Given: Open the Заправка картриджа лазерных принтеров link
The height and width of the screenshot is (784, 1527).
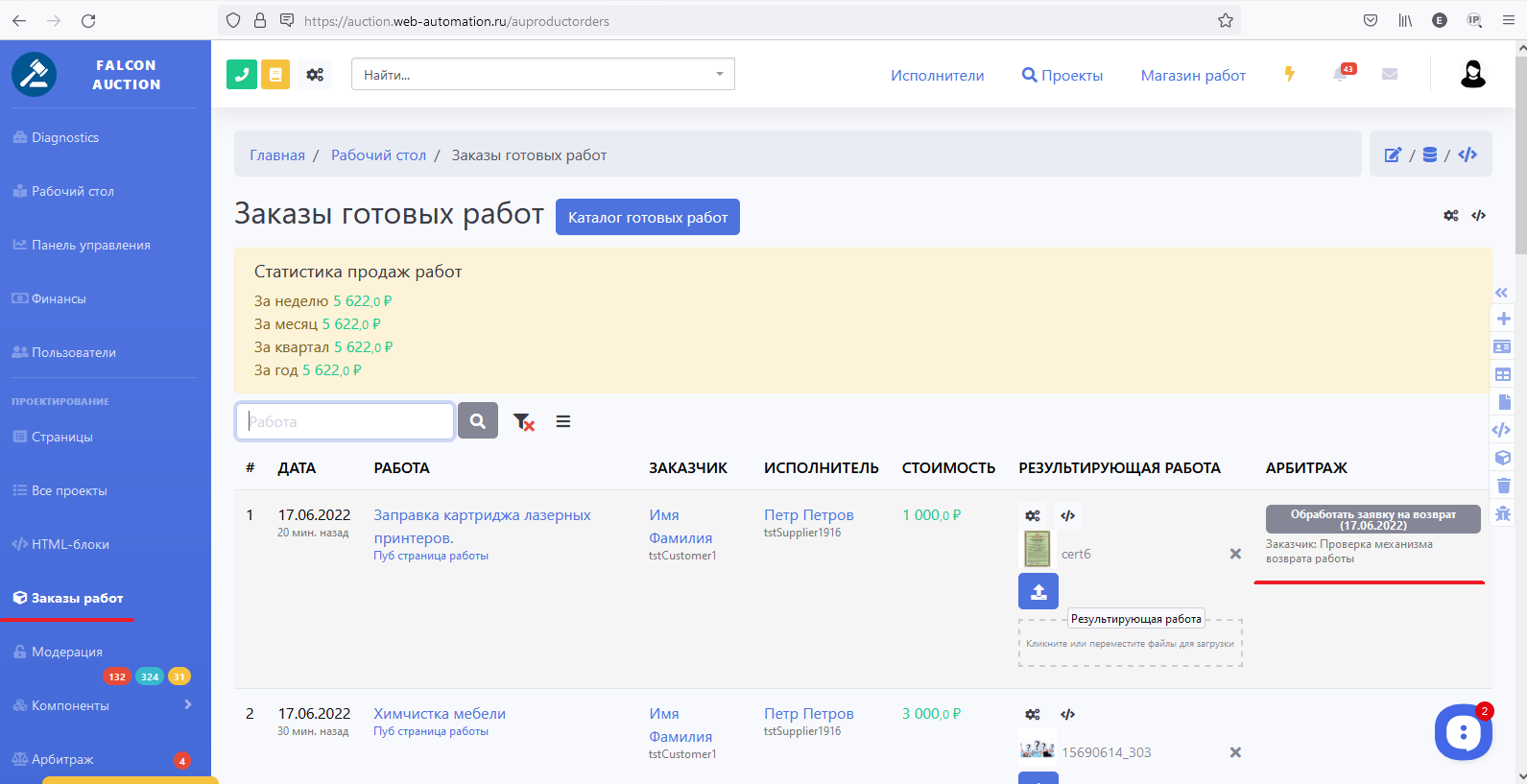Looking at the screenshot, I should 482,515.
